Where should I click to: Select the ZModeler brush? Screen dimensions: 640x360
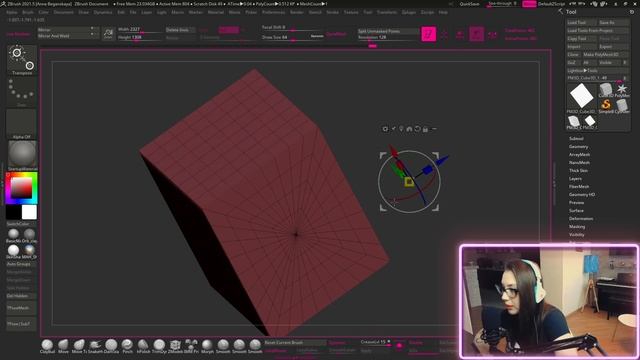(x=175, y=345)
